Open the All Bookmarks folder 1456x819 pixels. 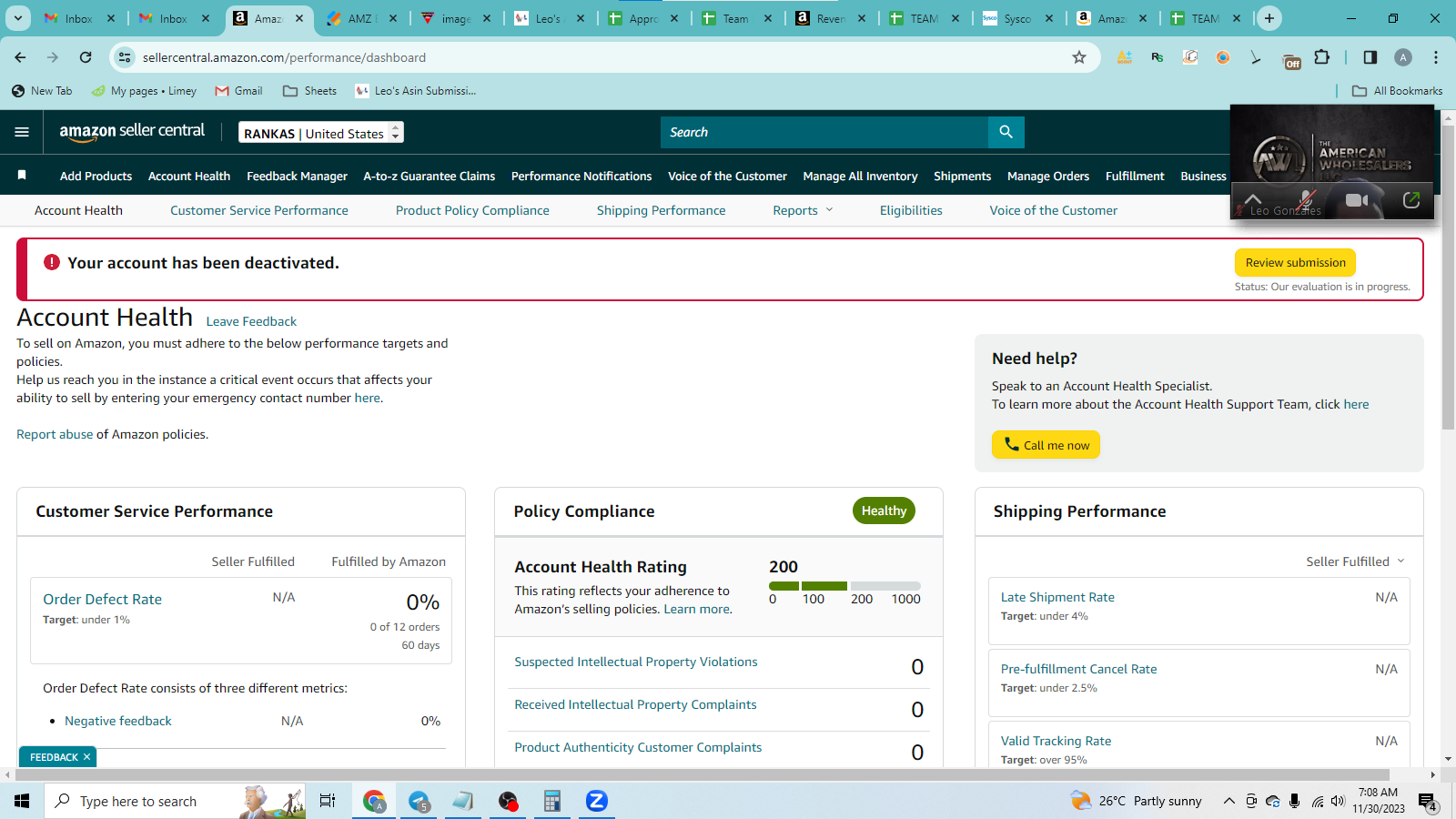1398,91
